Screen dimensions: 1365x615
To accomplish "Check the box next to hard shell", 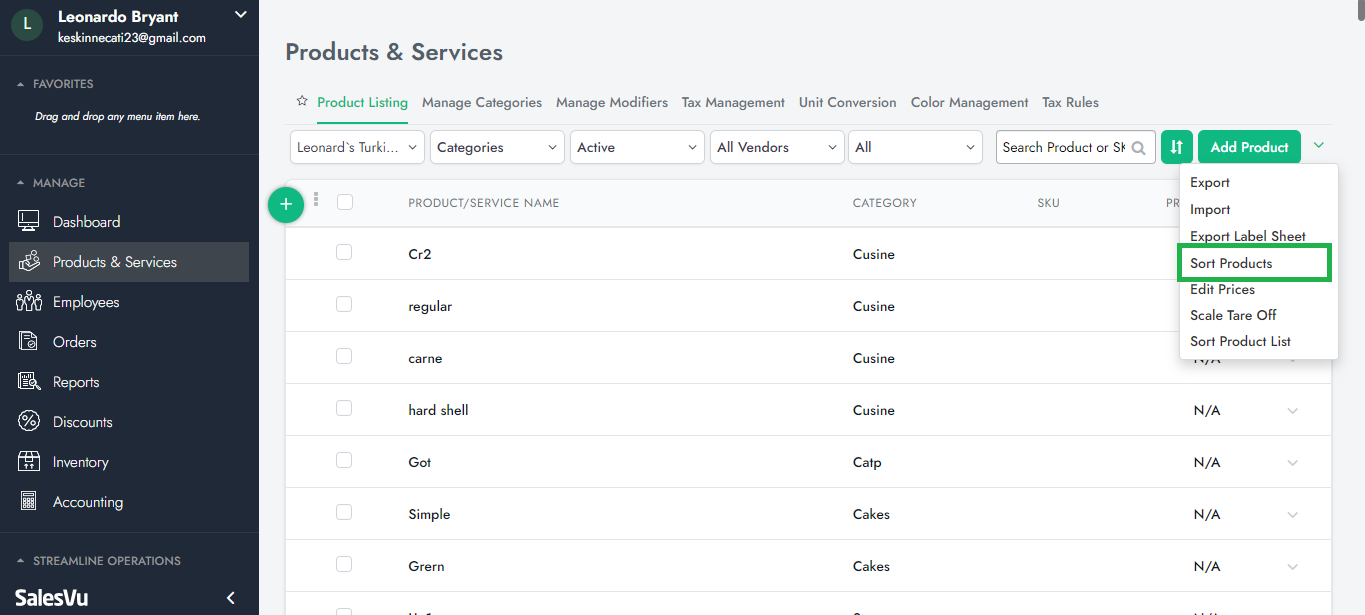I will coord(344,409).
